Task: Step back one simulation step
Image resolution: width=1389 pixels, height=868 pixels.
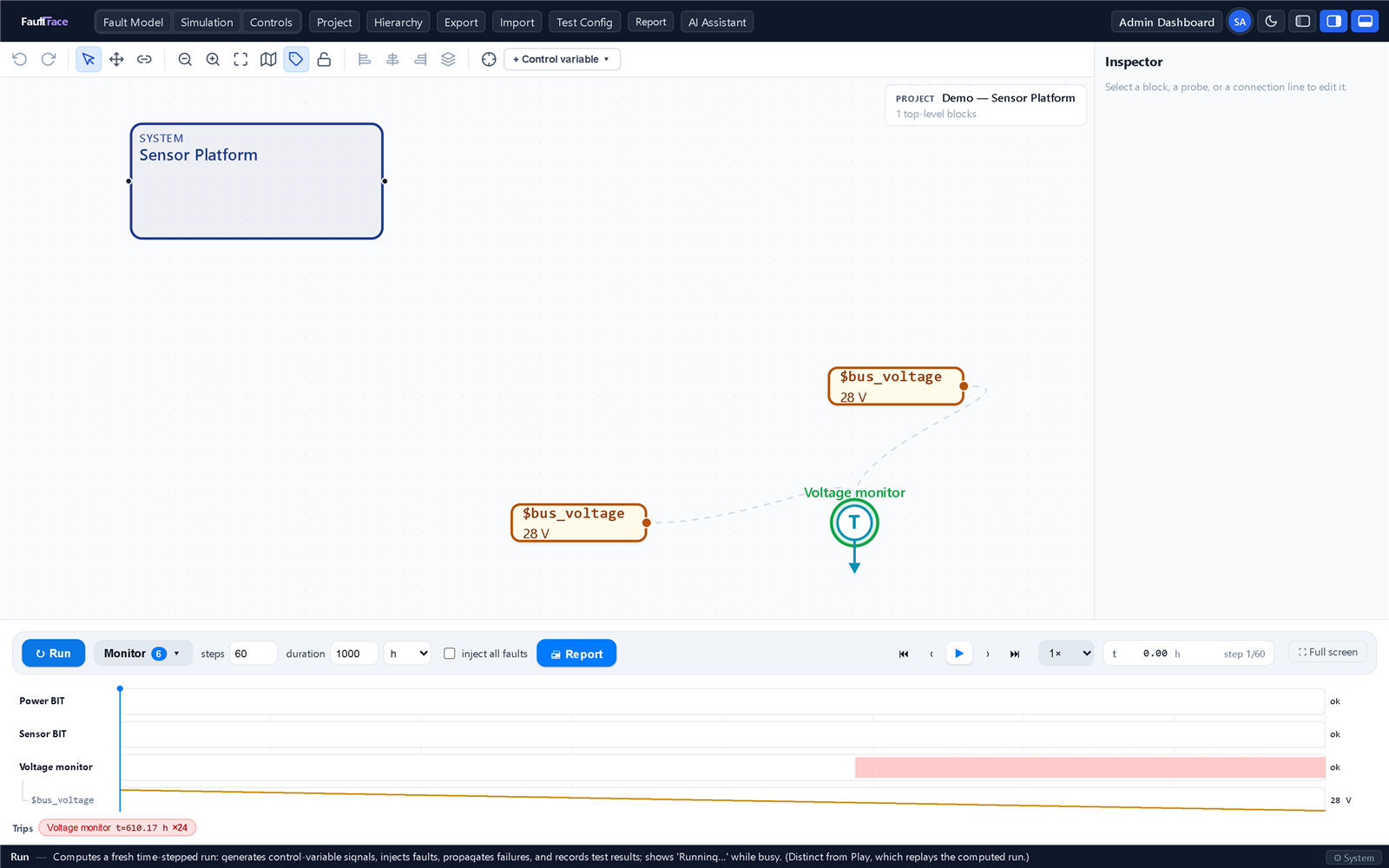Action: coord(931,654)
